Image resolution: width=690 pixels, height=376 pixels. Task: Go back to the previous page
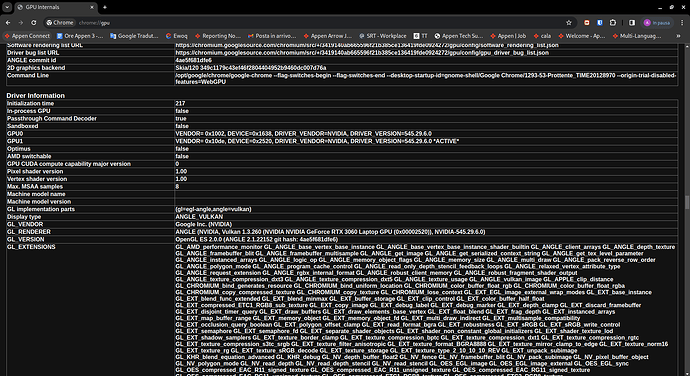click(x=8, y=22)
